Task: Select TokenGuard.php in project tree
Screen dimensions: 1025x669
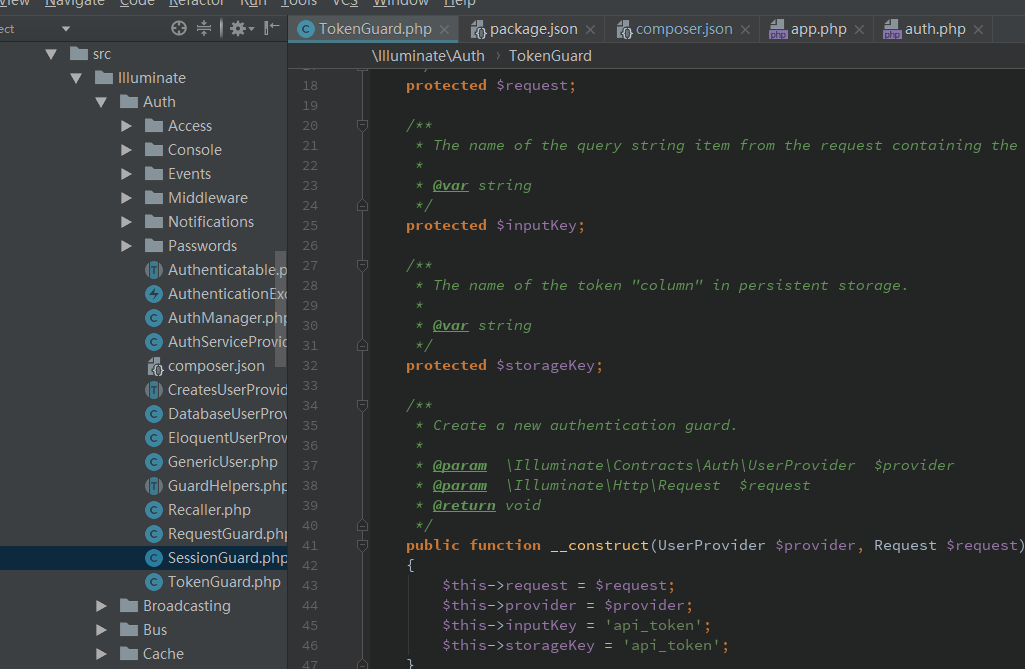Action: [213, 582]
